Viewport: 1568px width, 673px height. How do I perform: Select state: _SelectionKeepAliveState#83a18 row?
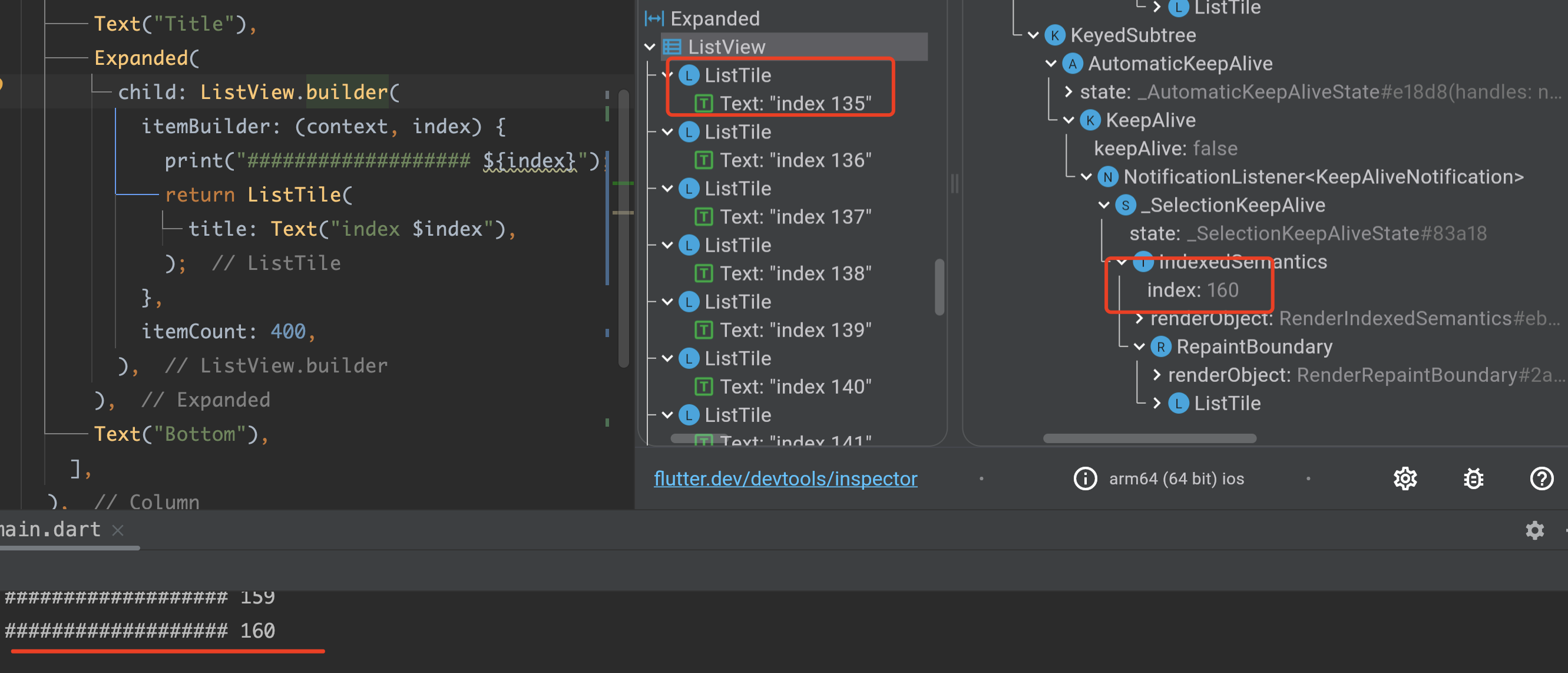(1308, 233)
